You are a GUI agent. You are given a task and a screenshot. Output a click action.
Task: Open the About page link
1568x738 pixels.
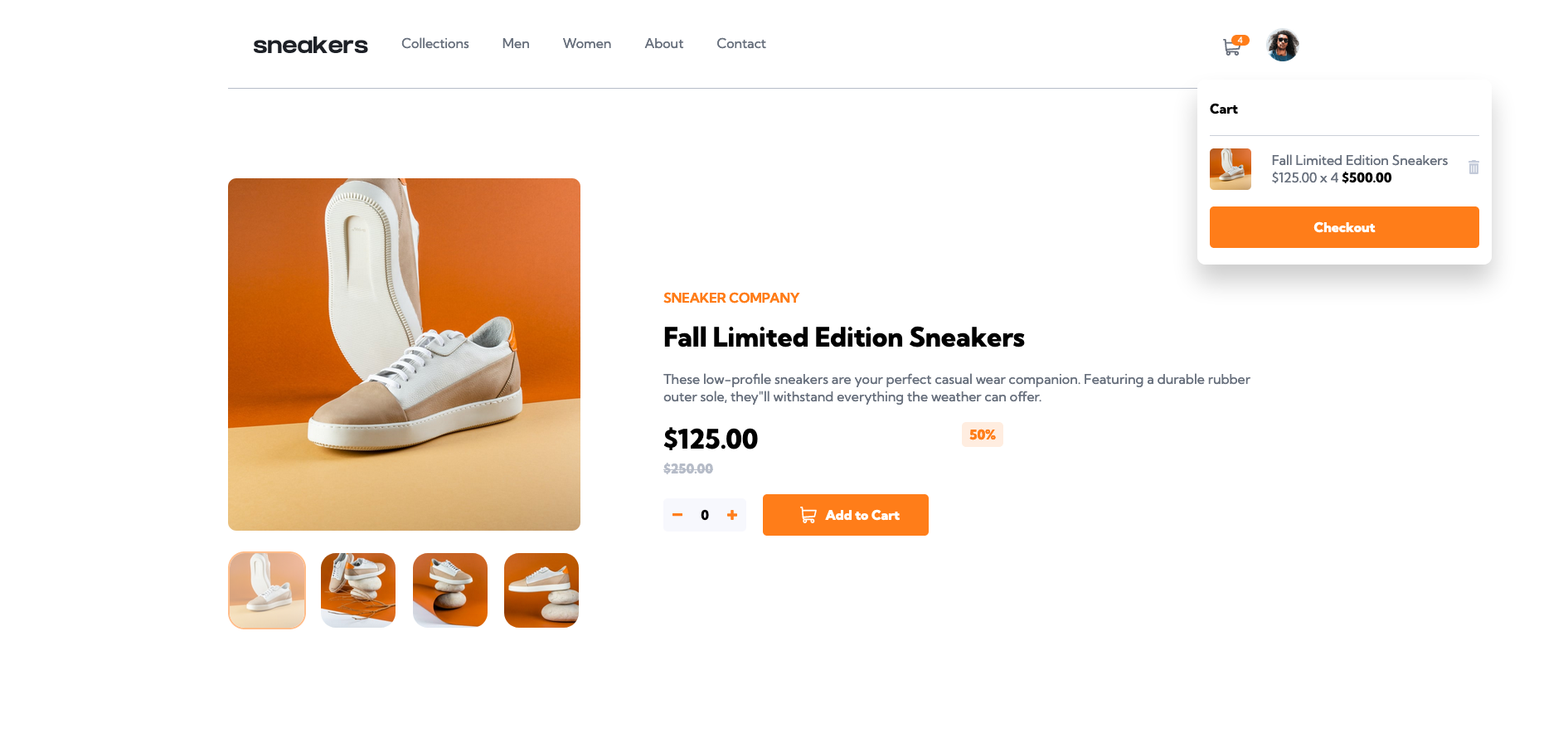tap(664, 43)
